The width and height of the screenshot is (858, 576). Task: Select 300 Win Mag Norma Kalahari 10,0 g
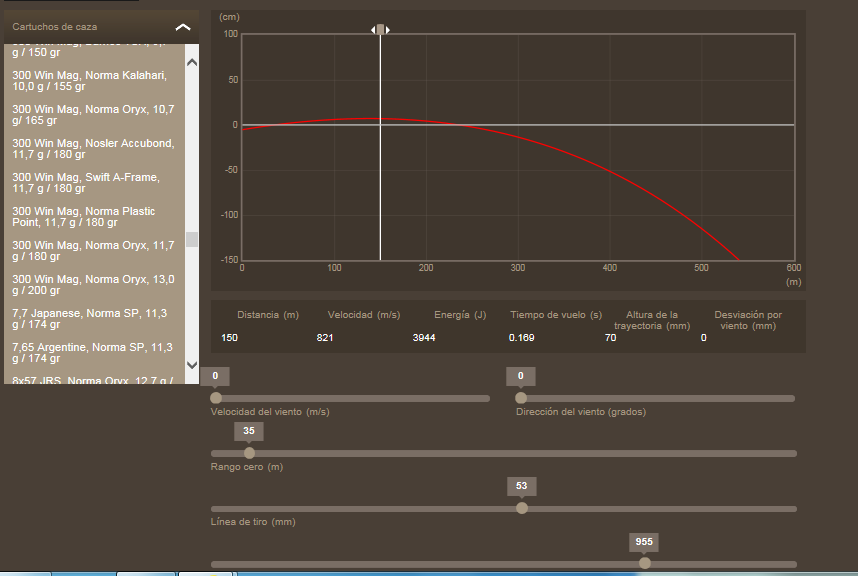point(91,81)
